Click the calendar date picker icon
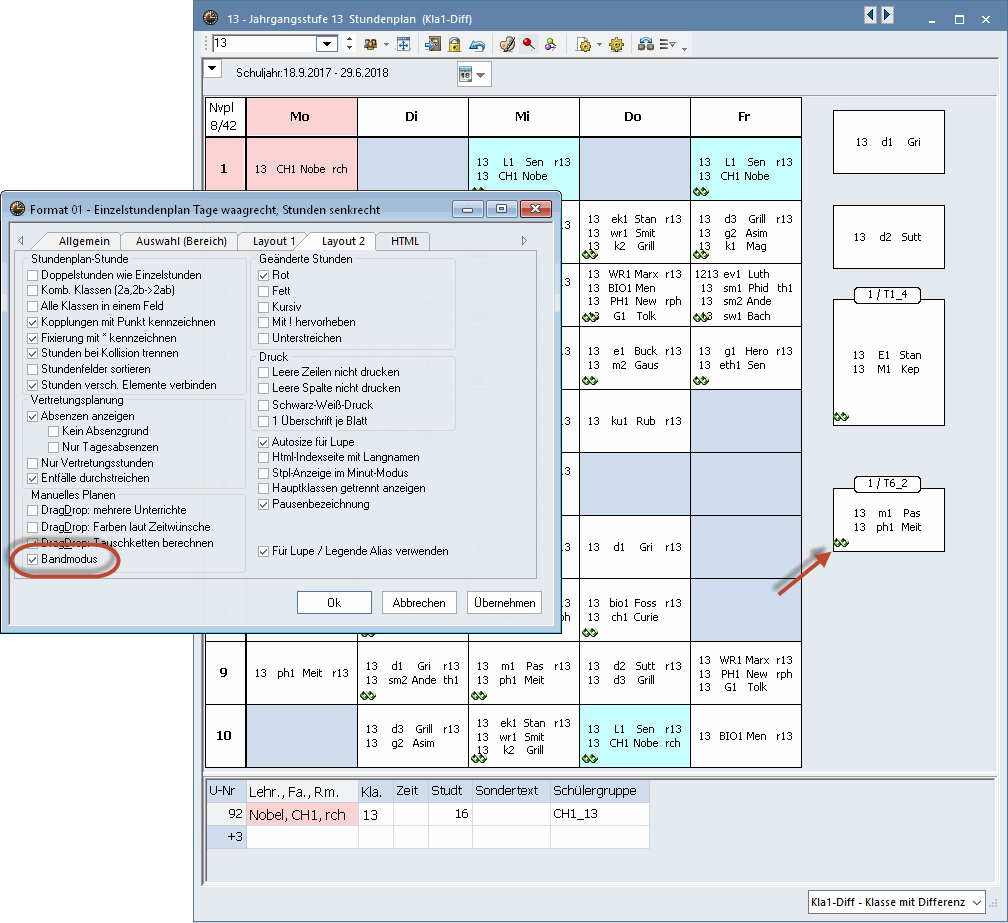 tap(465, 75)
